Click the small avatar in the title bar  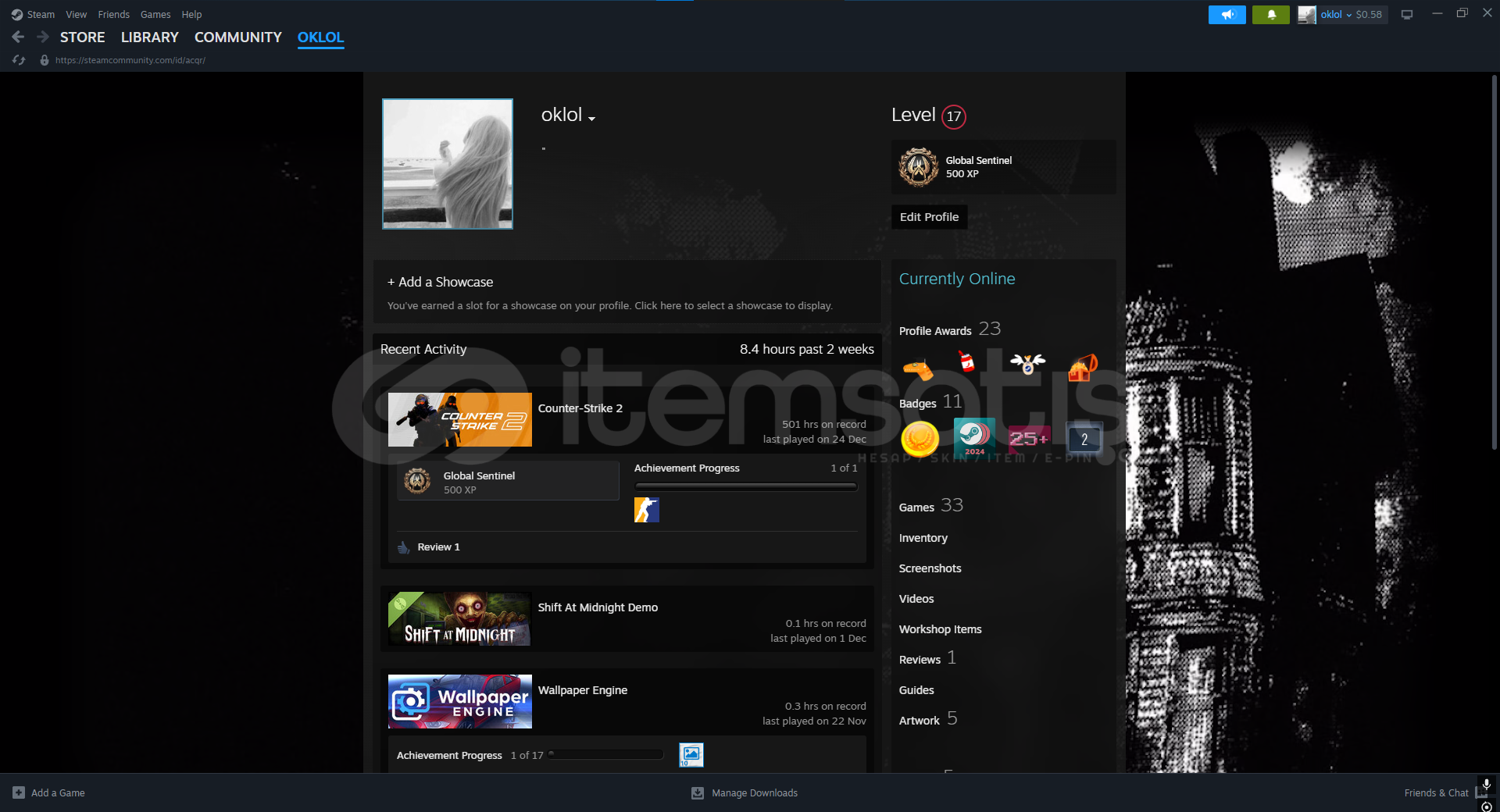pyautogui.click(x=1306, y=15)
